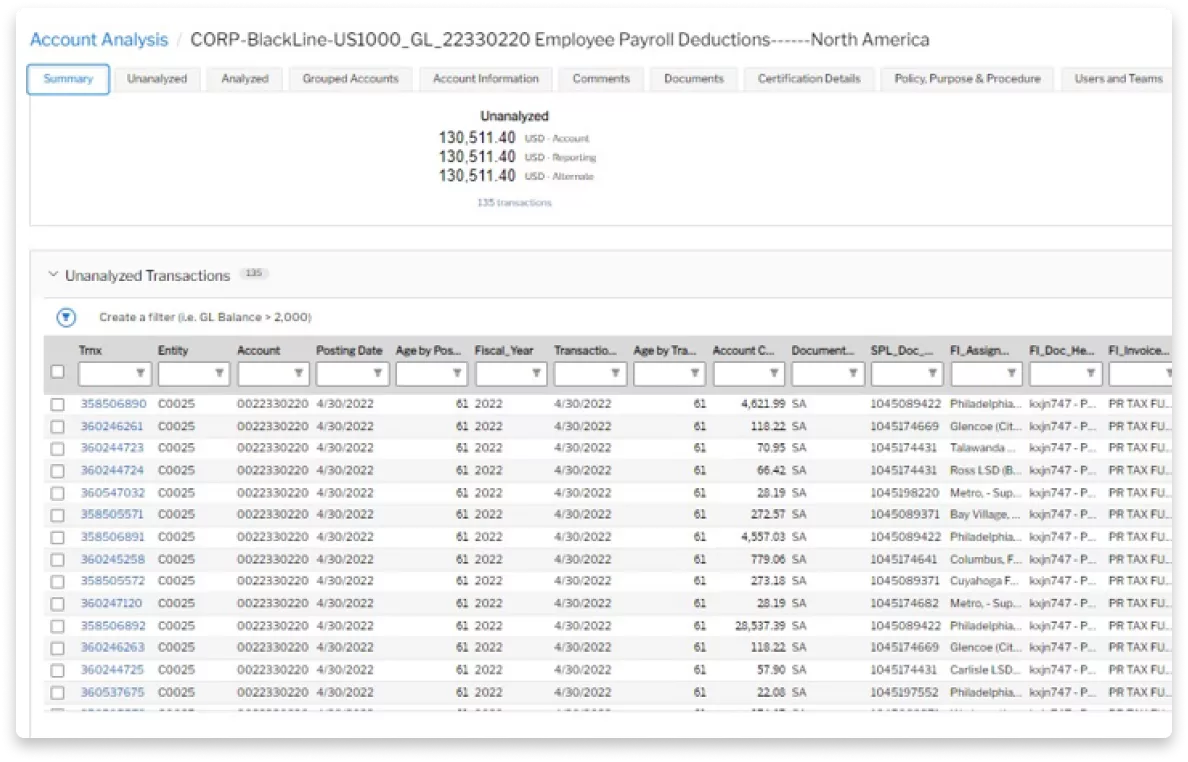Switch to the Comments tab
1188x762 pixels.
pyautogui.click(x=601, y=79)
